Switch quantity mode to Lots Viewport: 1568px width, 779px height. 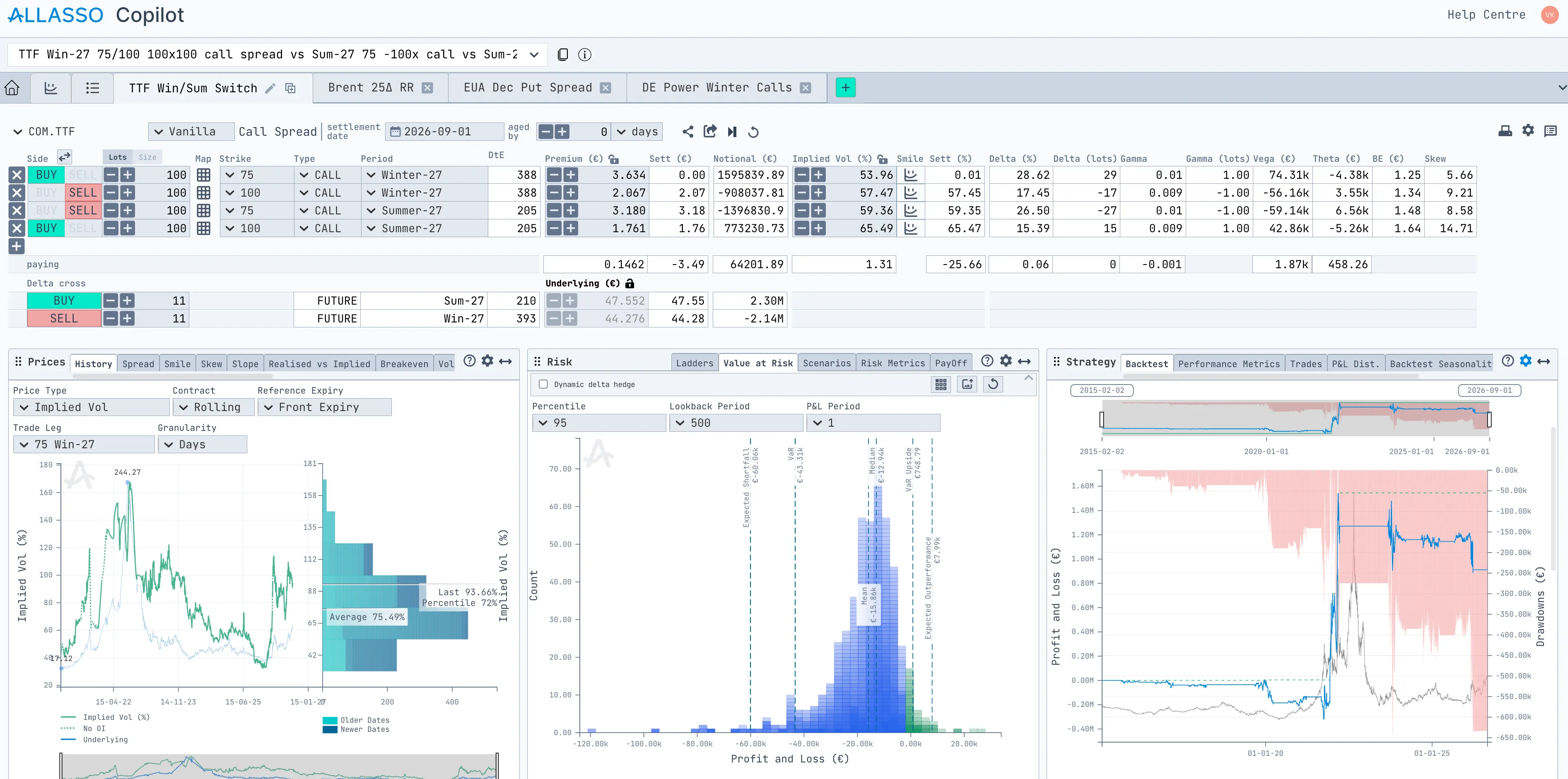tap(118, 157)
